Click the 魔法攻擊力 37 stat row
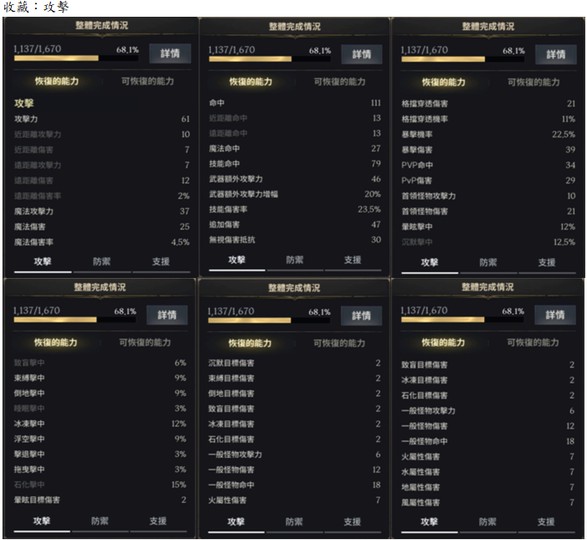The image size is (587, 540). pos(102,211)
